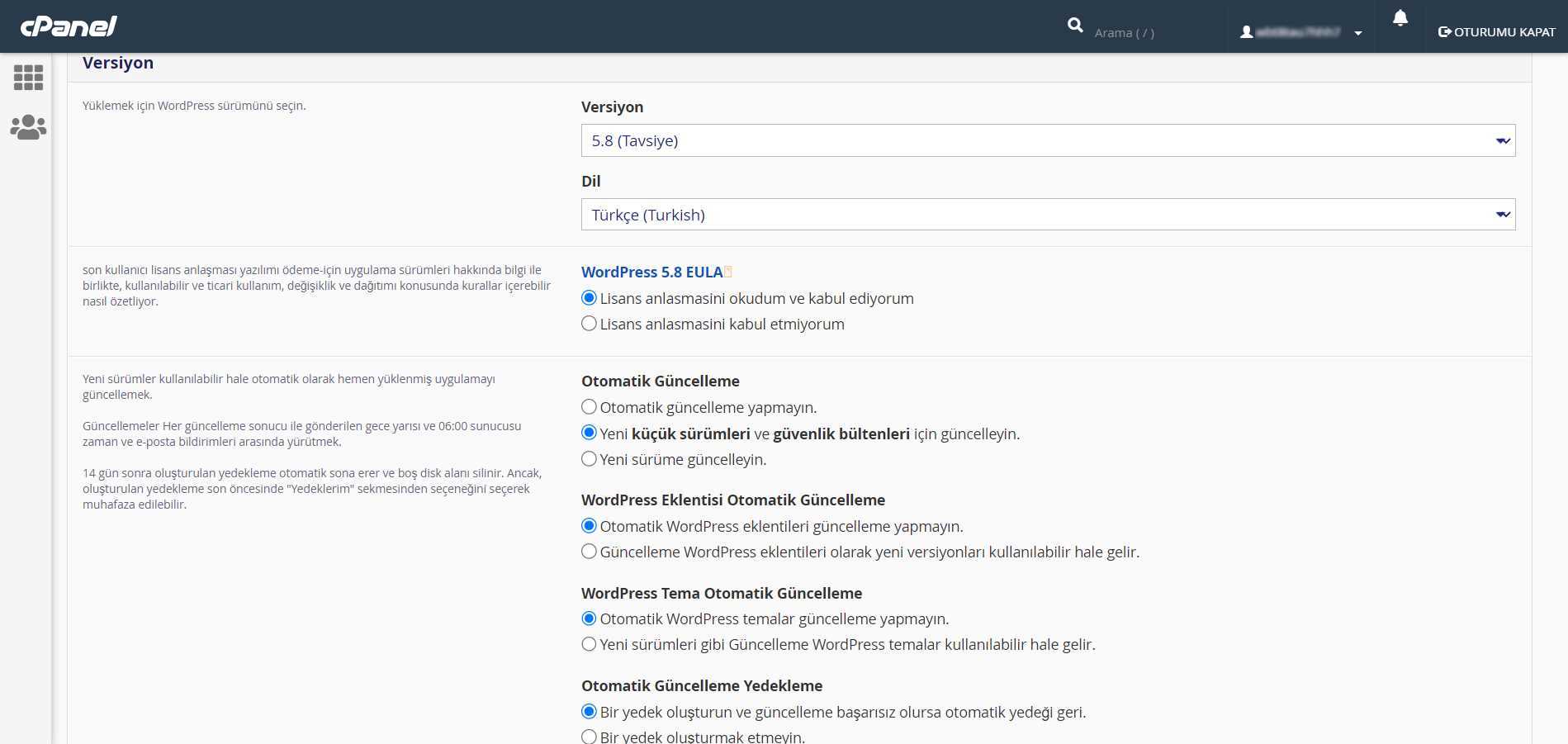Select 'Lisans anlasmasini okudum ve kabul ediyorum'
Viewport: 1568px width, 744px height.
pos(589,298)
